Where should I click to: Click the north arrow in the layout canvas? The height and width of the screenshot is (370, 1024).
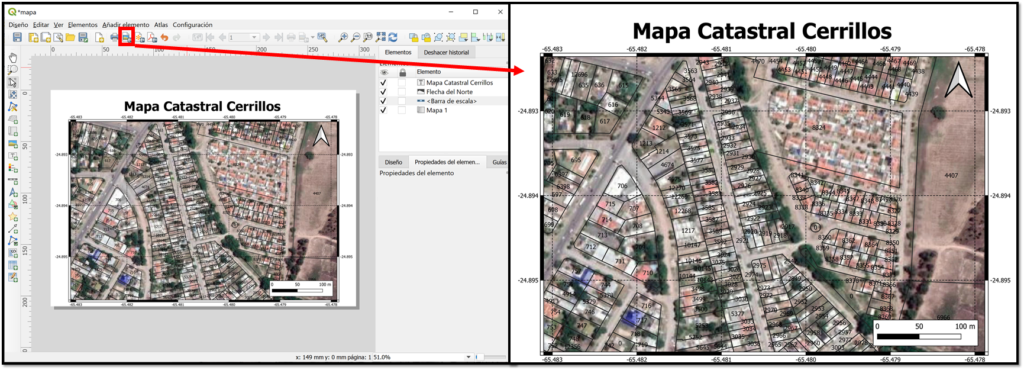[322, 136]
